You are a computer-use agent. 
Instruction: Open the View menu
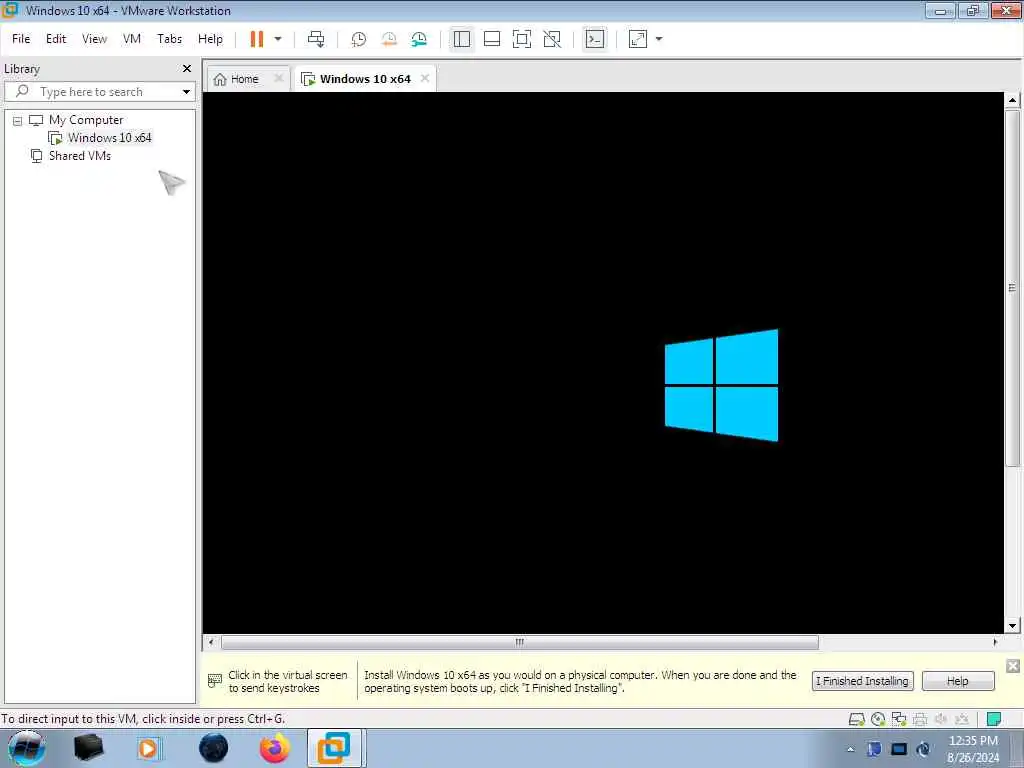(94, 39)
